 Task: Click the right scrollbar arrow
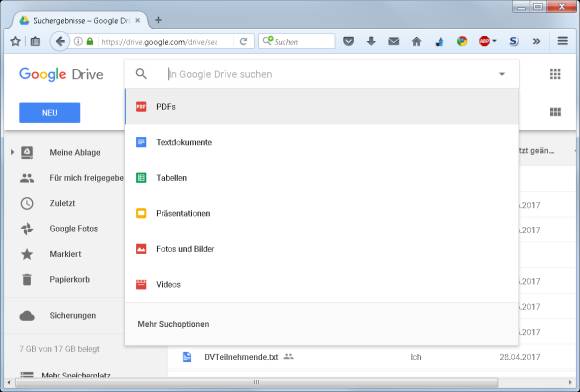pyautogui.click(x=570, y=382)
